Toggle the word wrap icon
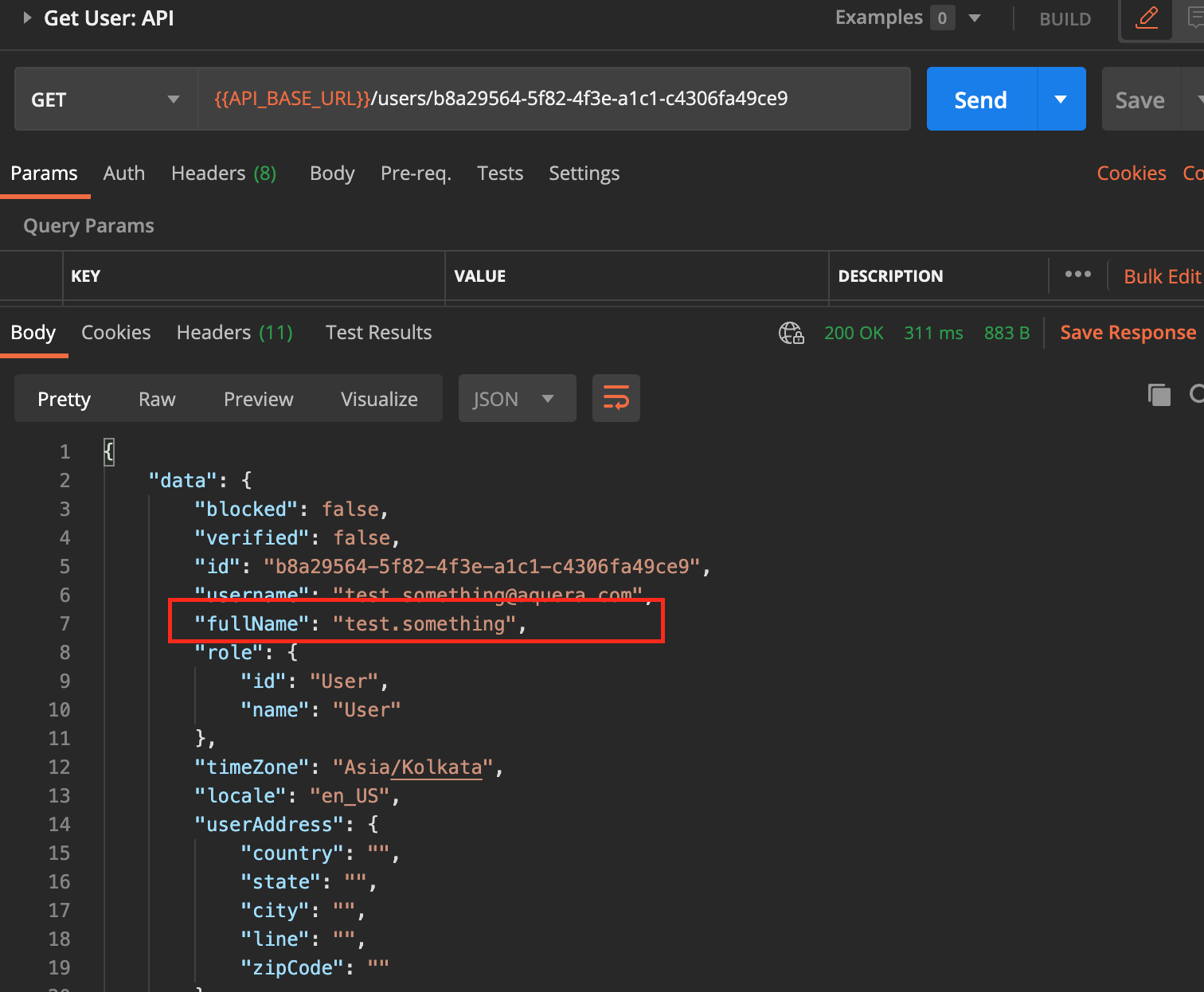 [x=616, y=398]
